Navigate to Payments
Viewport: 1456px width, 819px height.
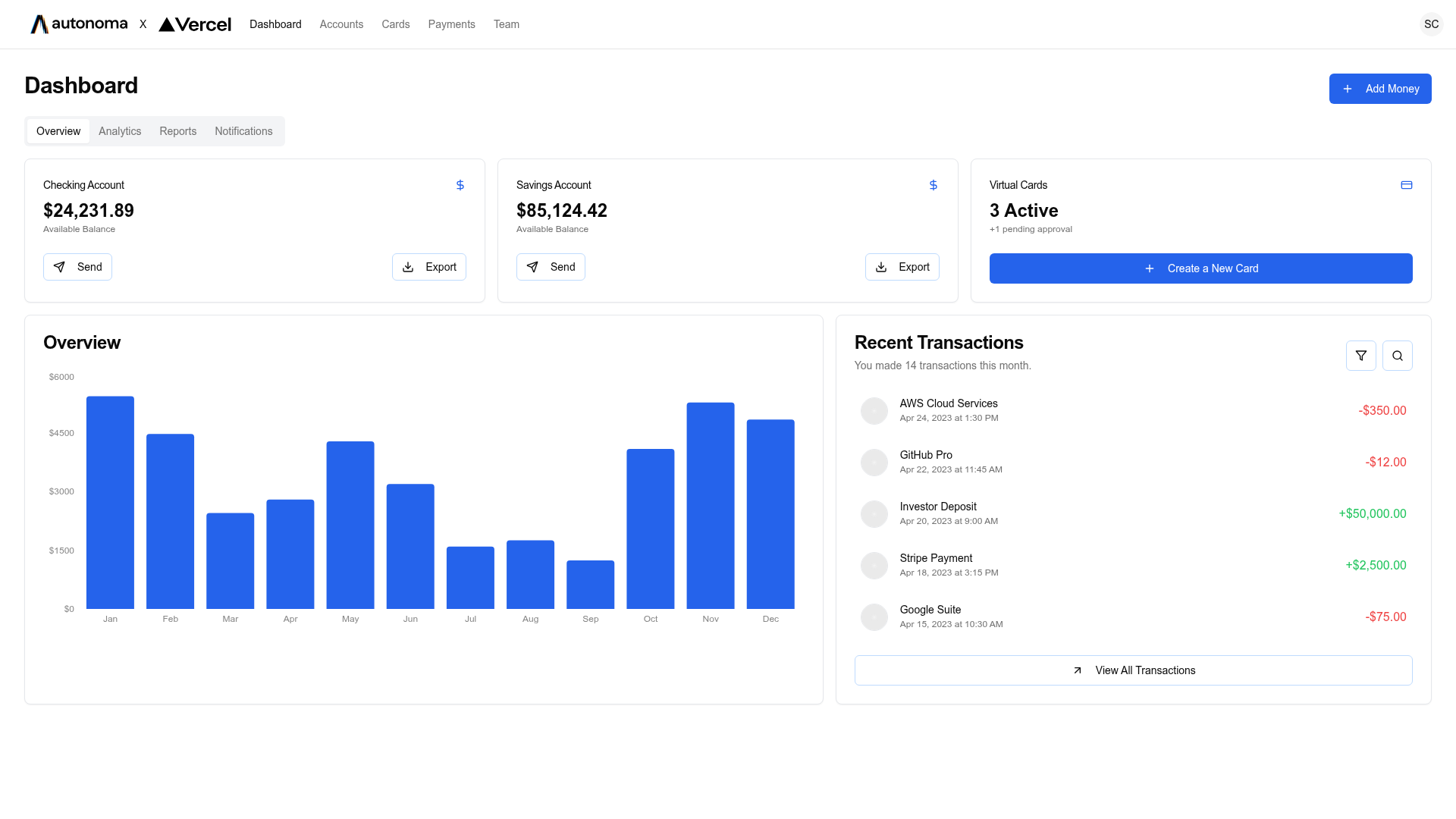click(452, 24)
